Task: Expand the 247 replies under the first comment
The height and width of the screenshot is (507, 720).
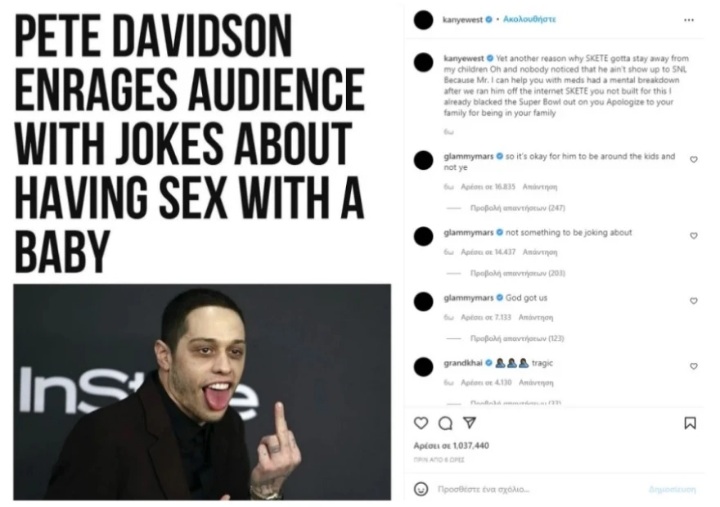Action: pyautogui.click(x=517, y=208)
